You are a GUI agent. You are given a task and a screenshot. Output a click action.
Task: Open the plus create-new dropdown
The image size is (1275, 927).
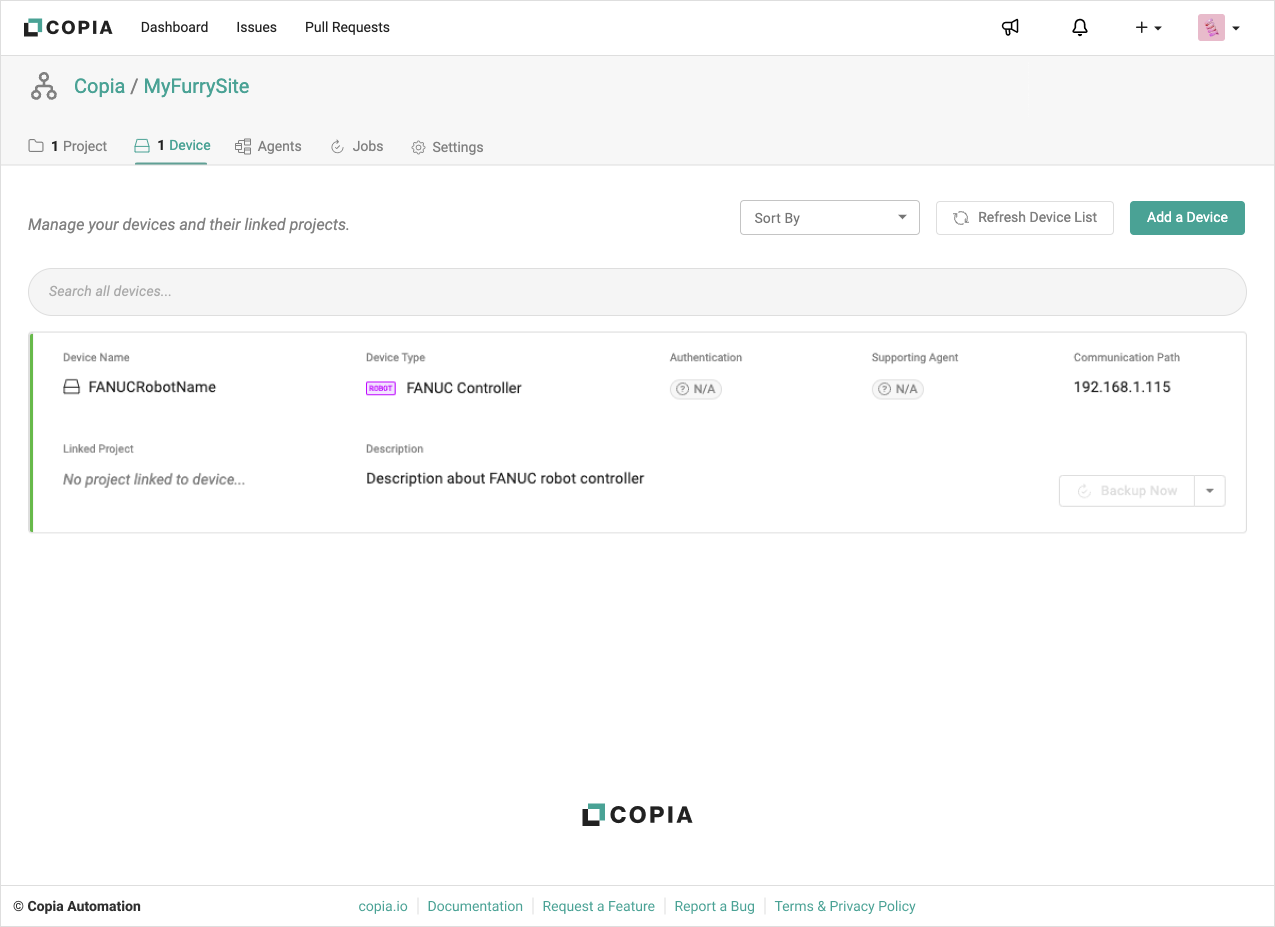(x=1147, y=28)
